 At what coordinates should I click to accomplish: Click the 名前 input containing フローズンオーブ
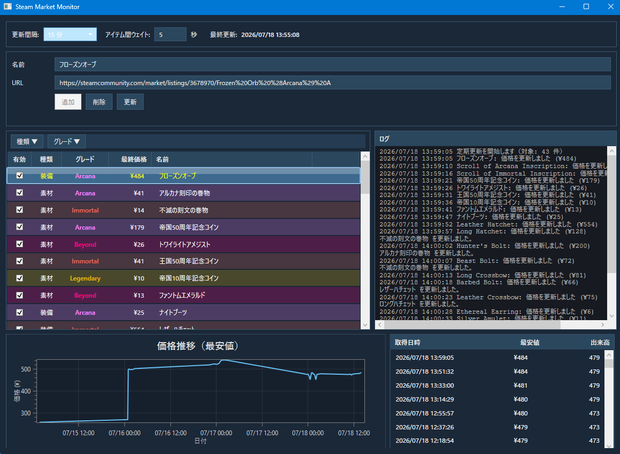[x=333, y=64]
